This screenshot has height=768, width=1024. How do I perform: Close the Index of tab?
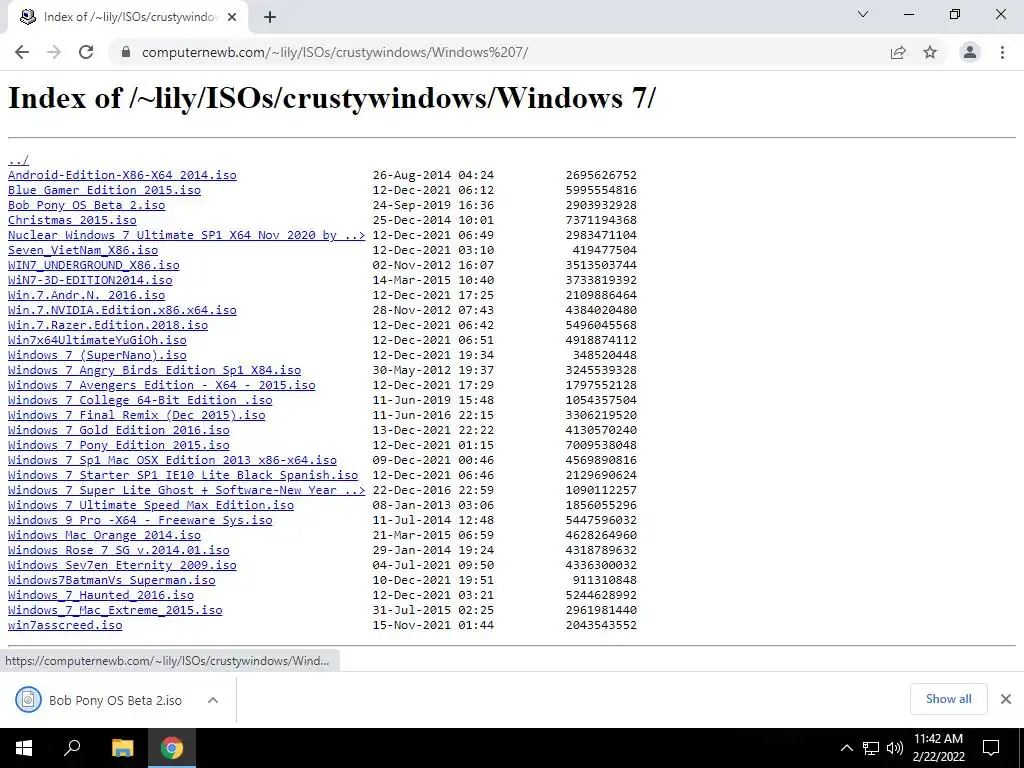pos(232,18)
